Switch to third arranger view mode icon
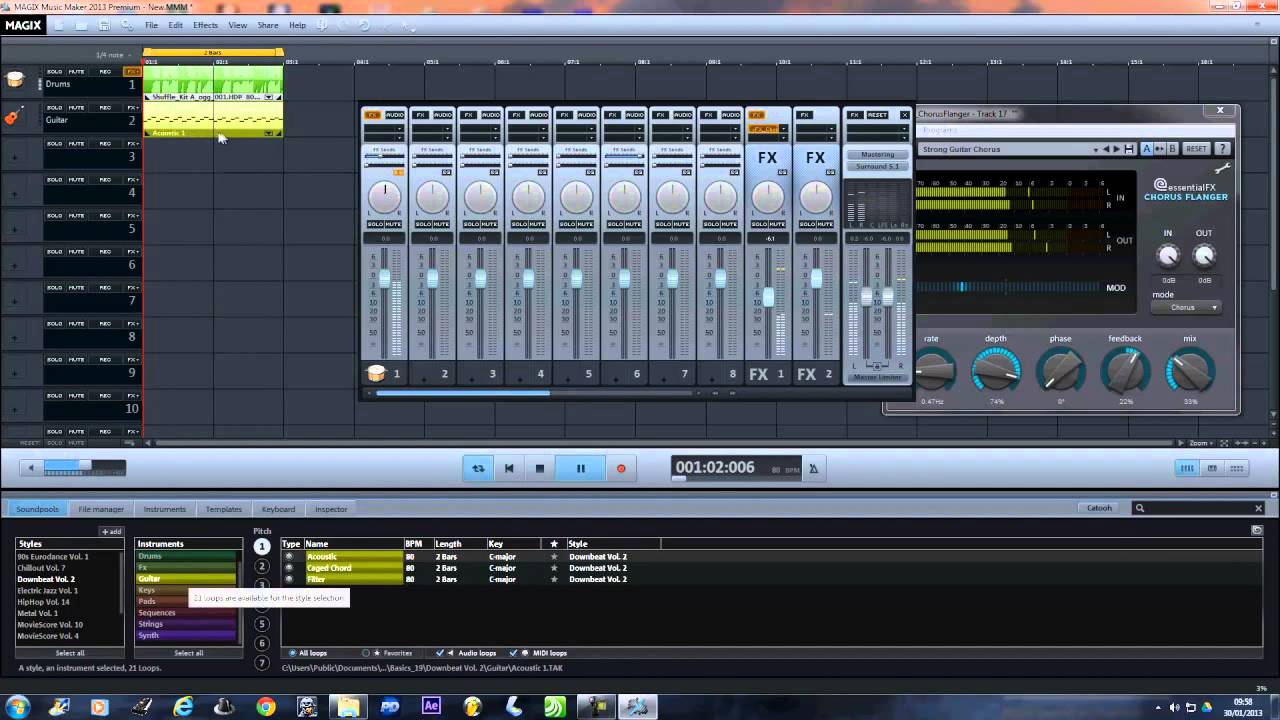The height and width of the screenshot is (720, 1280). 1237,468
